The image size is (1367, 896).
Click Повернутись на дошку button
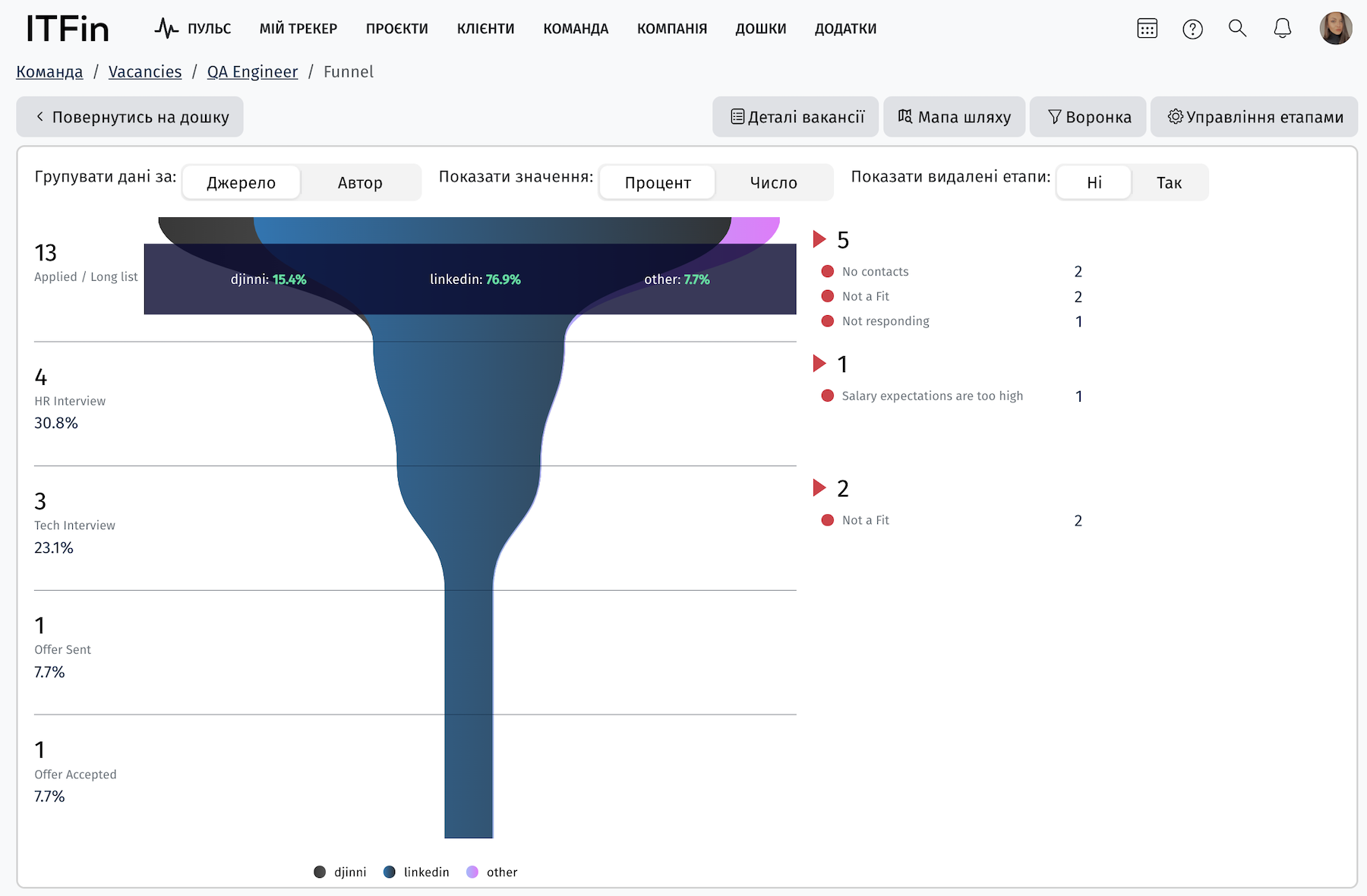(130, 117)
